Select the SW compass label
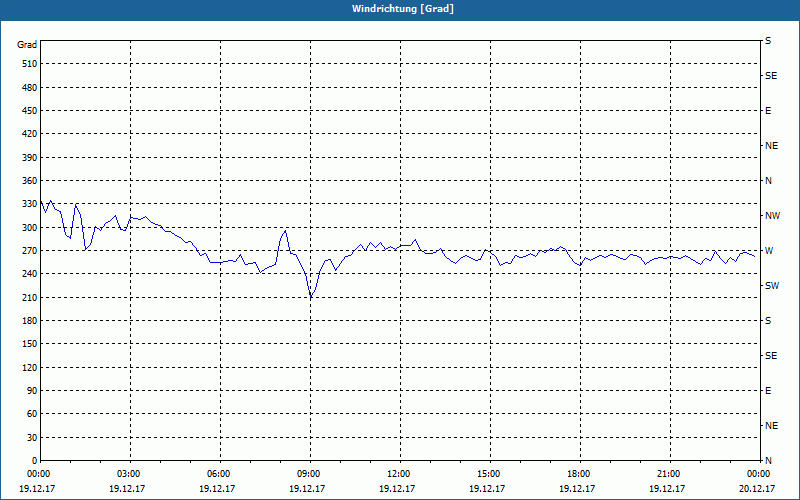Viewport: 800px width, 500px height. click(772, 286)
